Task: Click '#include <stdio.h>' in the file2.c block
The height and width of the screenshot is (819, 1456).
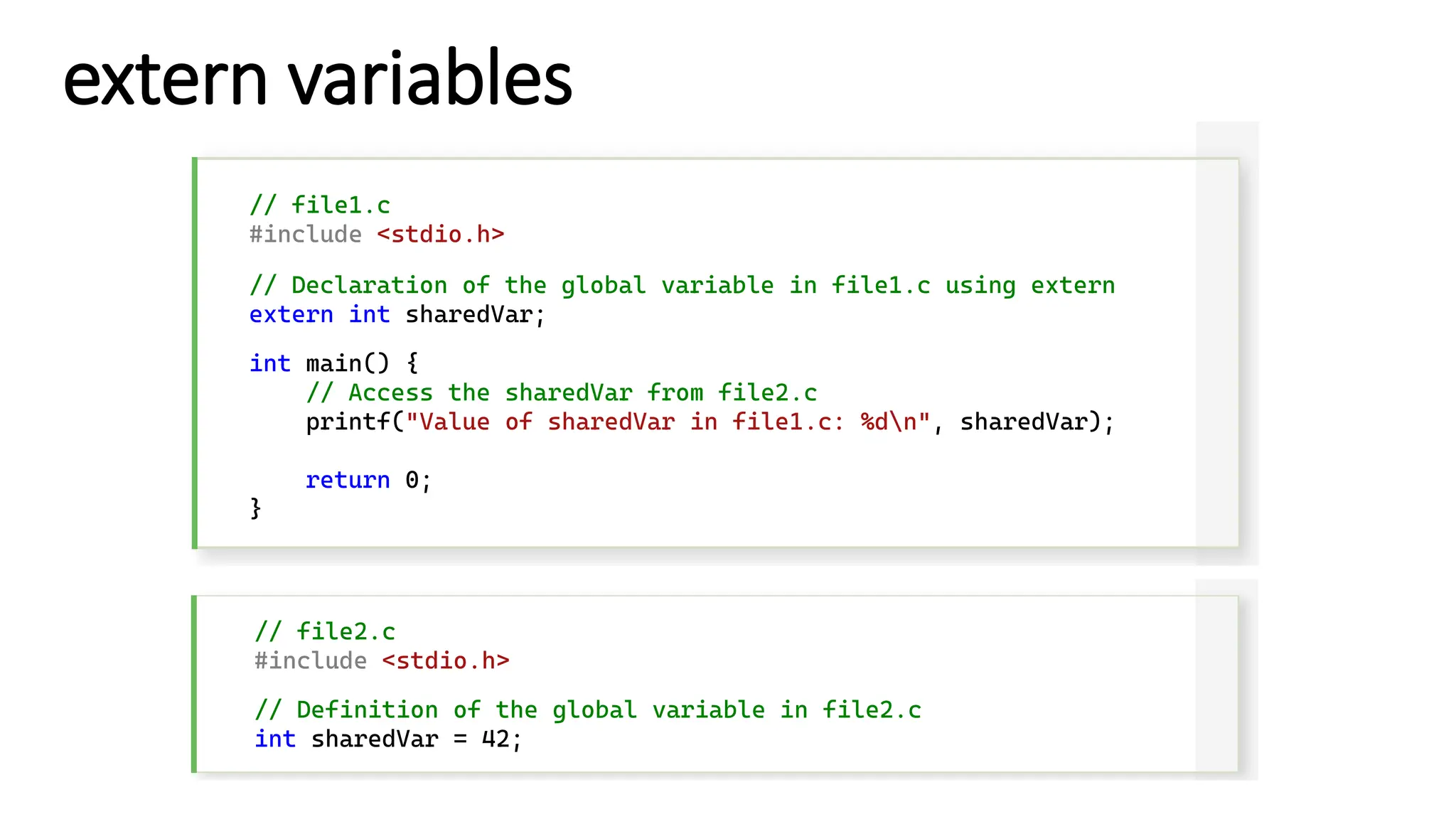Action: pos(382,660)
